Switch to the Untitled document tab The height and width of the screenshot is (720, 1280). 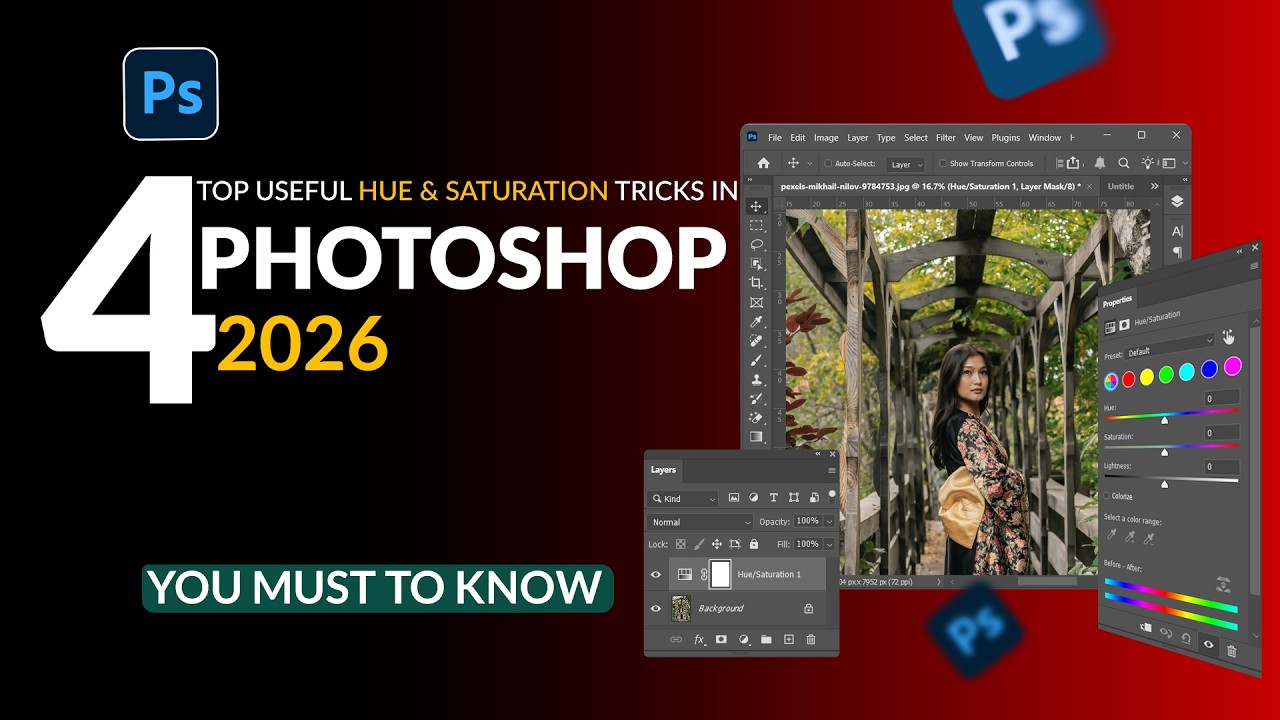click(1121, 186)
